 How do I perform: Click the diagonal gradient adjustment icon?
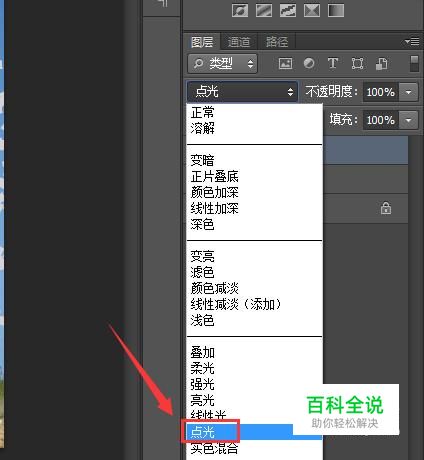tap(264, 10)
